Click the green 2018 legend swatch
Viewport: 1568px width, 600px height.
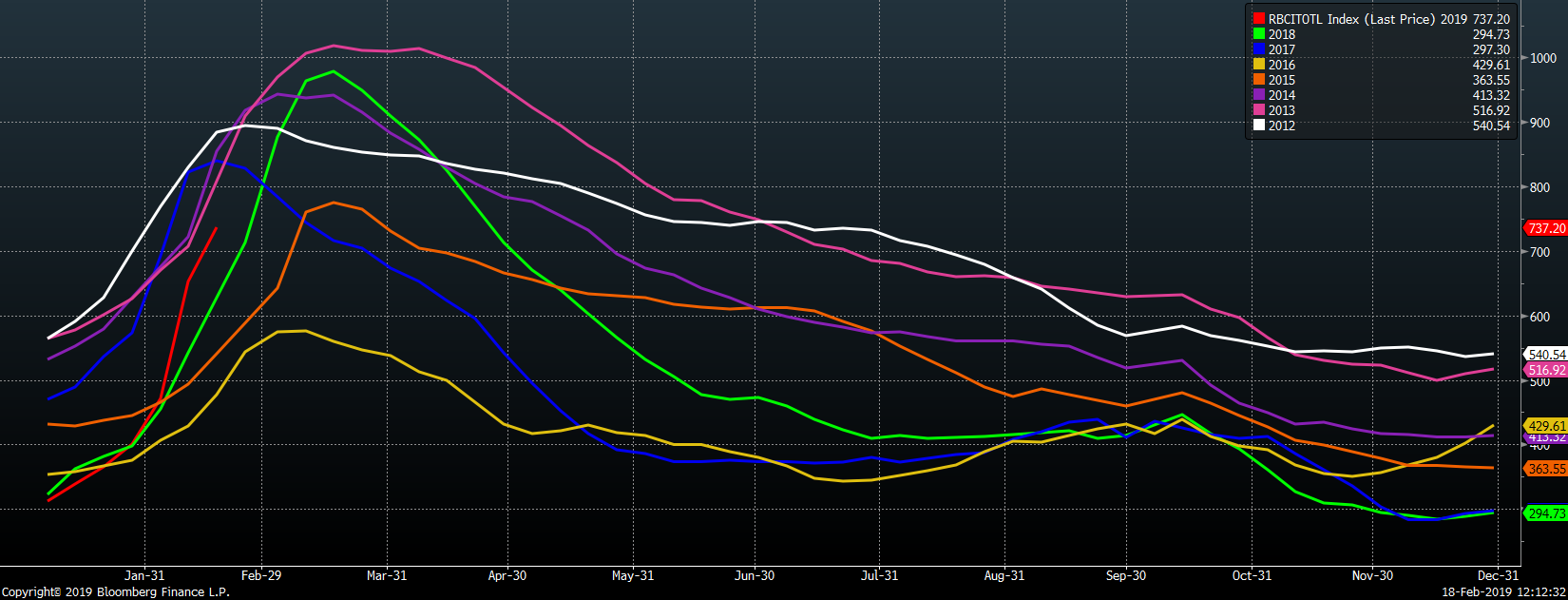click(x=1258, y=34)
